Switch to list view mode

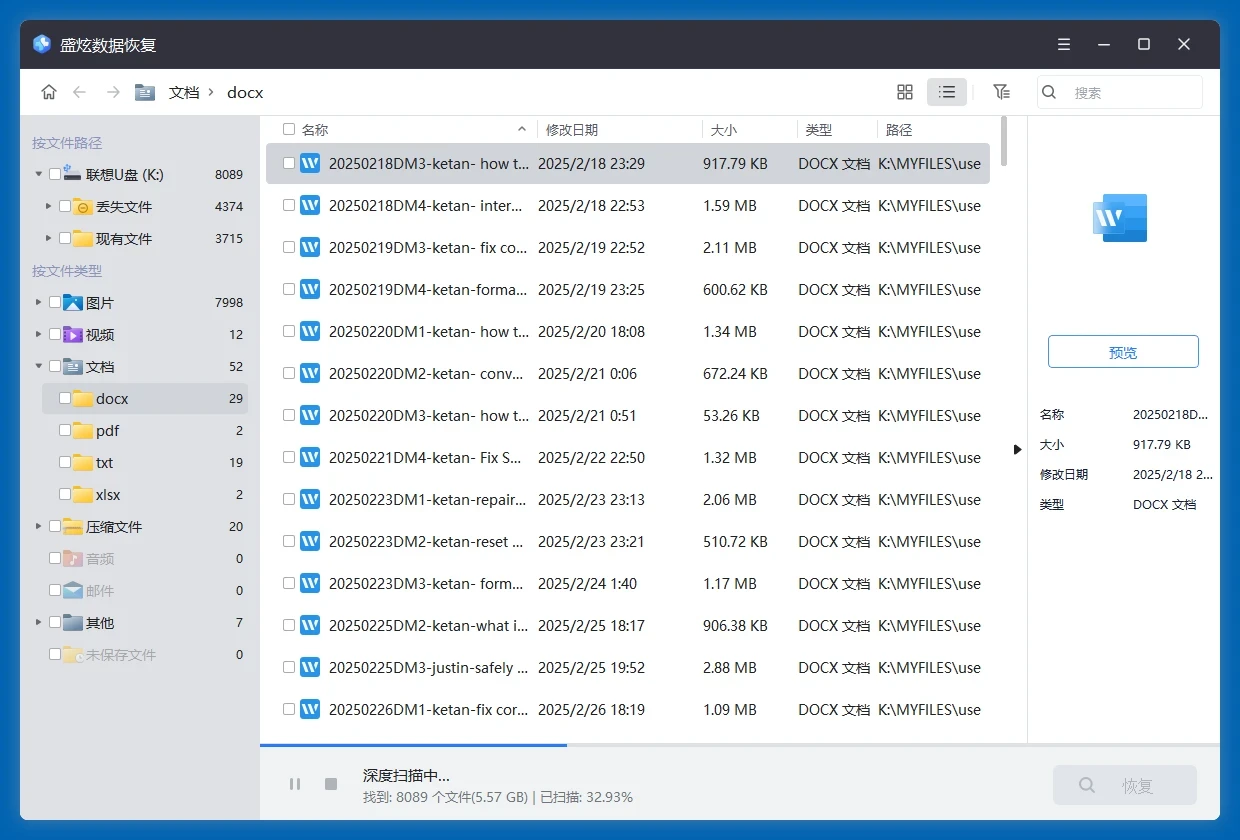tap(947, 92)
